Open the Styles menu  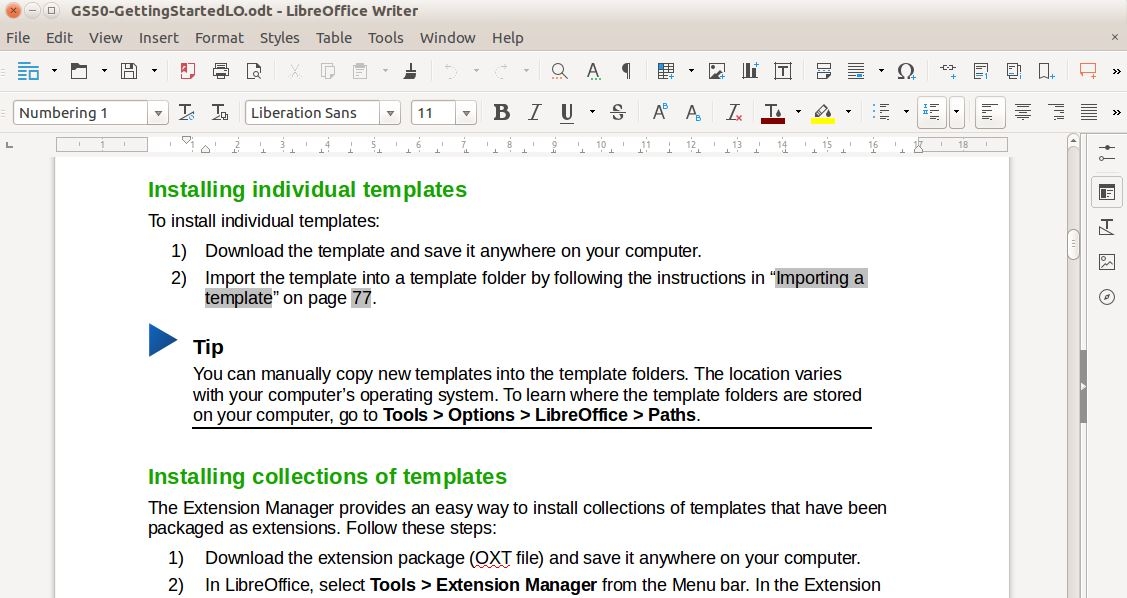(x=279, y=38)
